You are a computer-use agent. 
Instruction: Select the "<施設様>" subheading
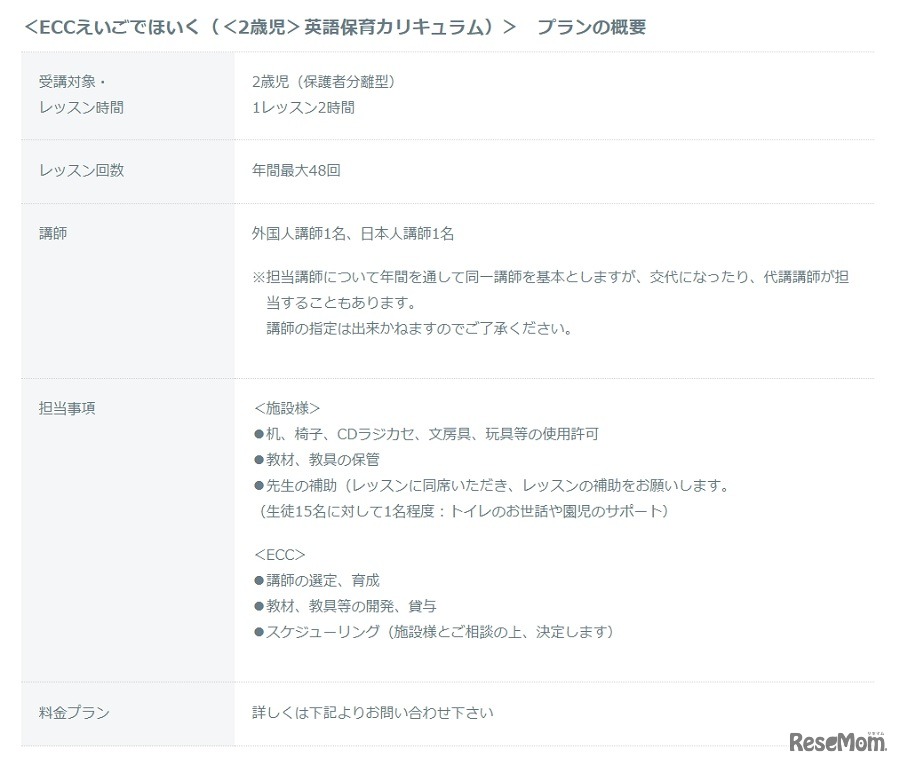pyautogui.click(x=286, y=409)
